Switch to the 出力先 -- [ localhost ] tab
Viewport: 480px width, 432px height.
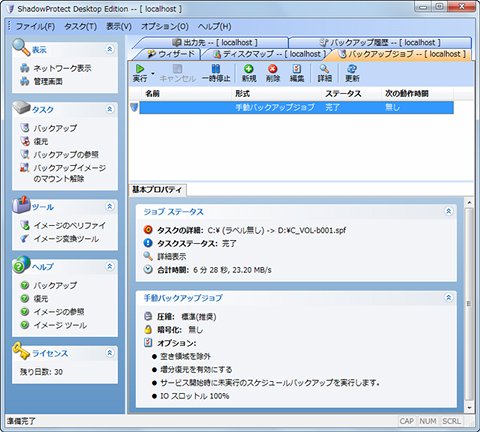[x=215, y=42]
